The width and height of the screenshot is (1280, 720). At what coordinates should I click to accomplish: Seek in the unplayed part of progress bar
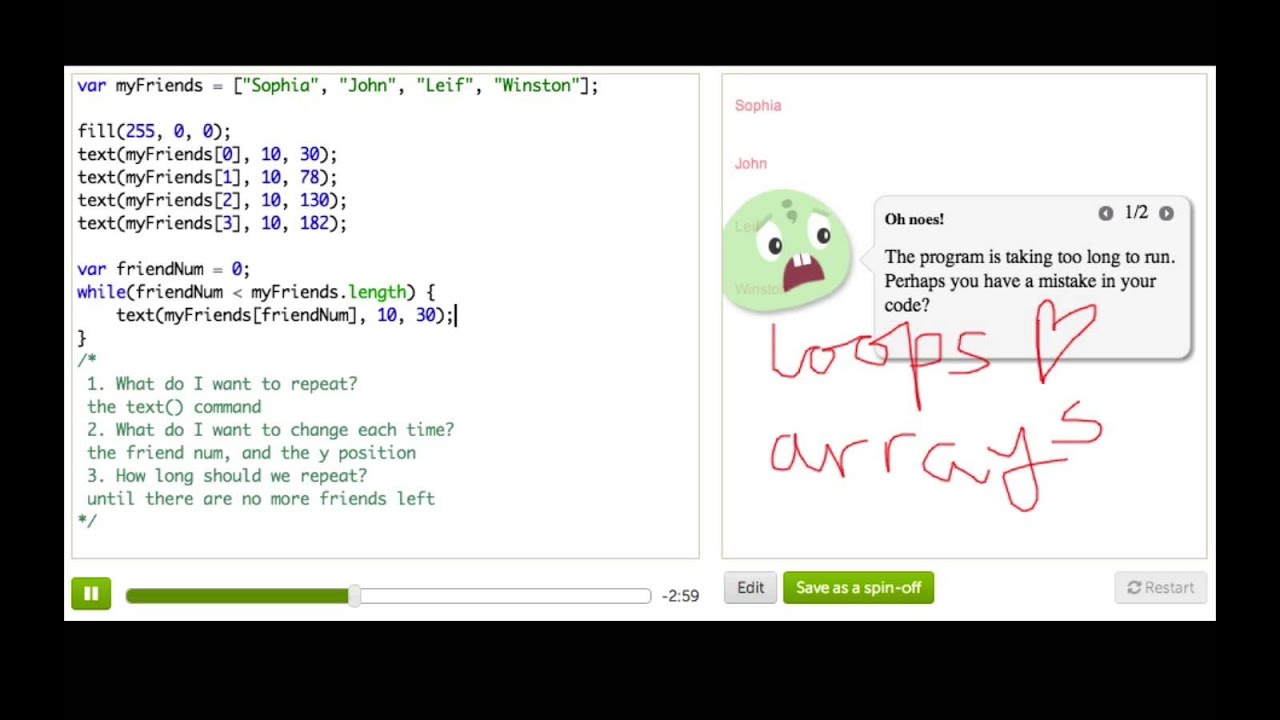point(505,596)
